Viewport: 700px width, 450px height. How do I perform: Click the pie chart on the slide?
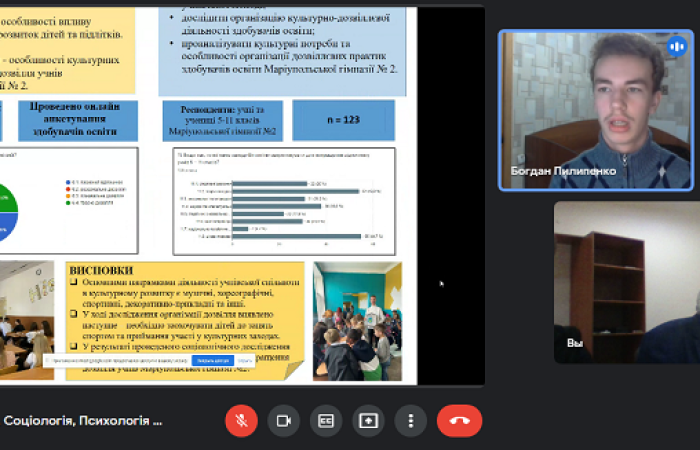8,211
